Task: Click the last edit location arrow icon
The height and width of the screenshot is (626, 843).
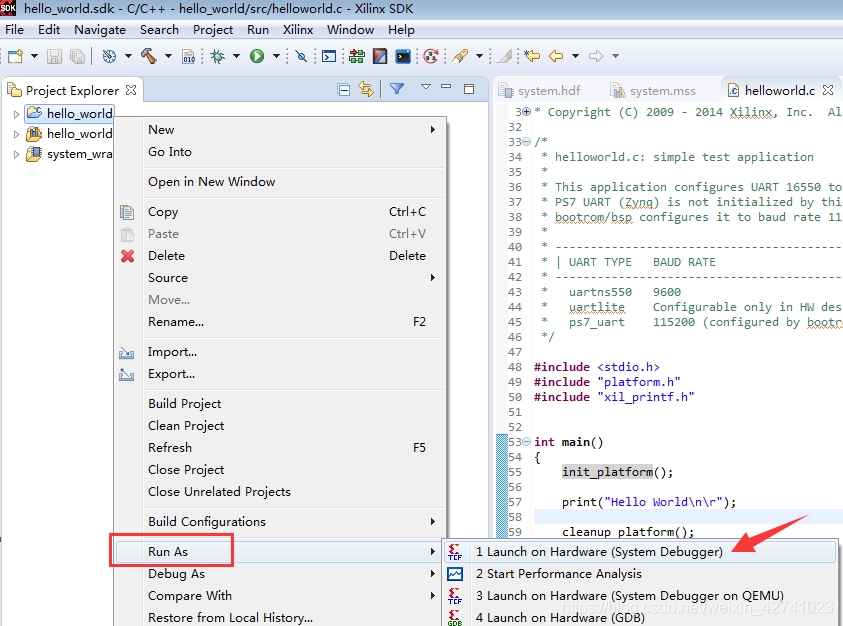Action: tap(532, 56)
